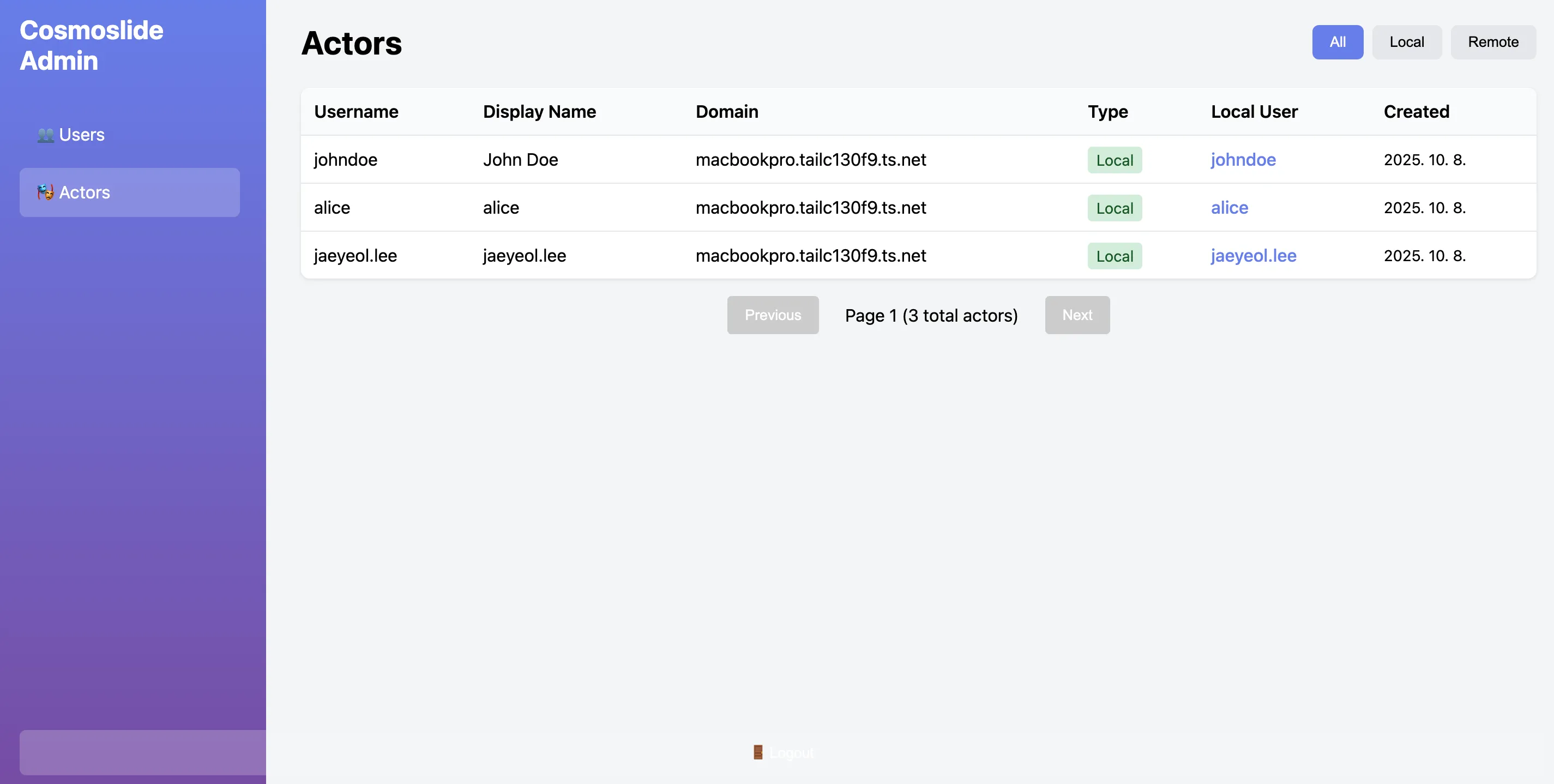The height and width of the screenshot is (784, 1554).
Task: Click Local badge in jaeyeol.lee row
Action: pos(1114,256)
